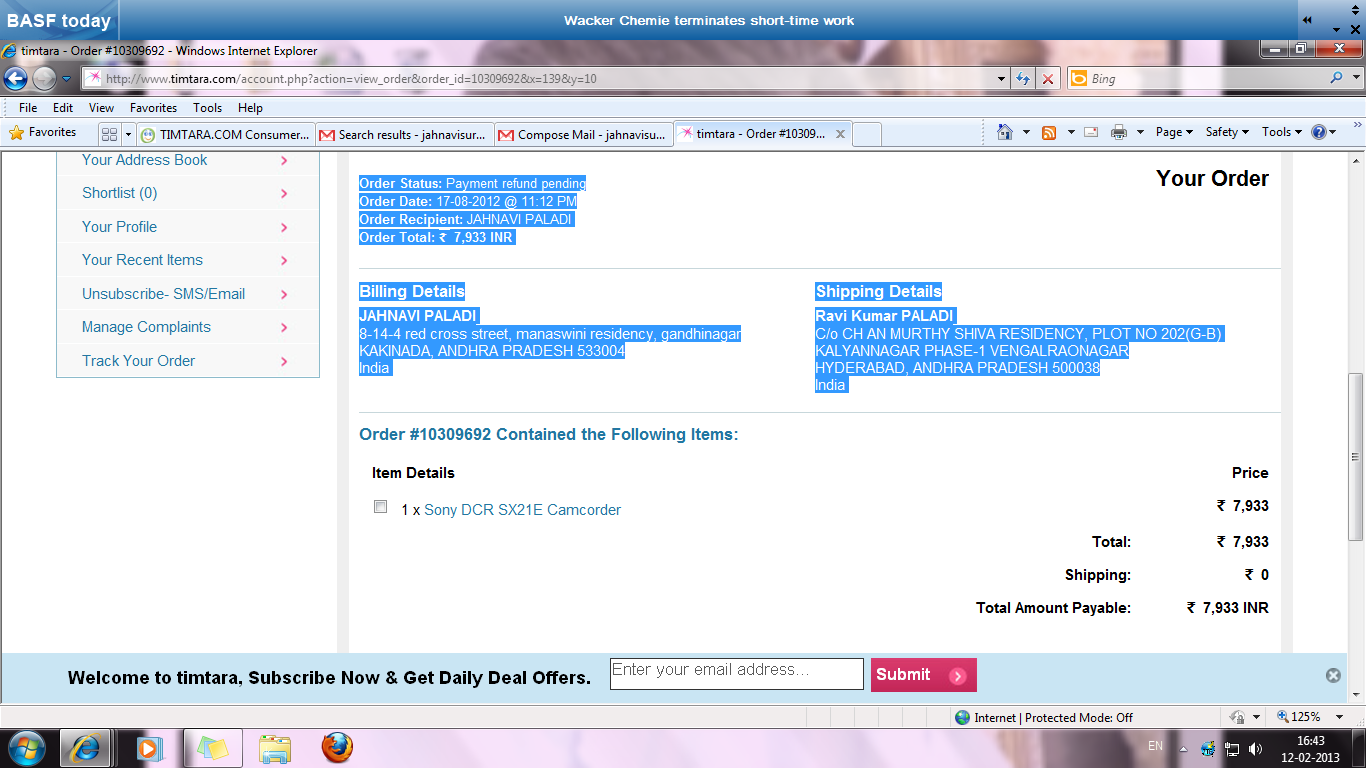Switch to Compose Mail tab
The height and width of the screenshot is (768, 1366).
point(583,134)
